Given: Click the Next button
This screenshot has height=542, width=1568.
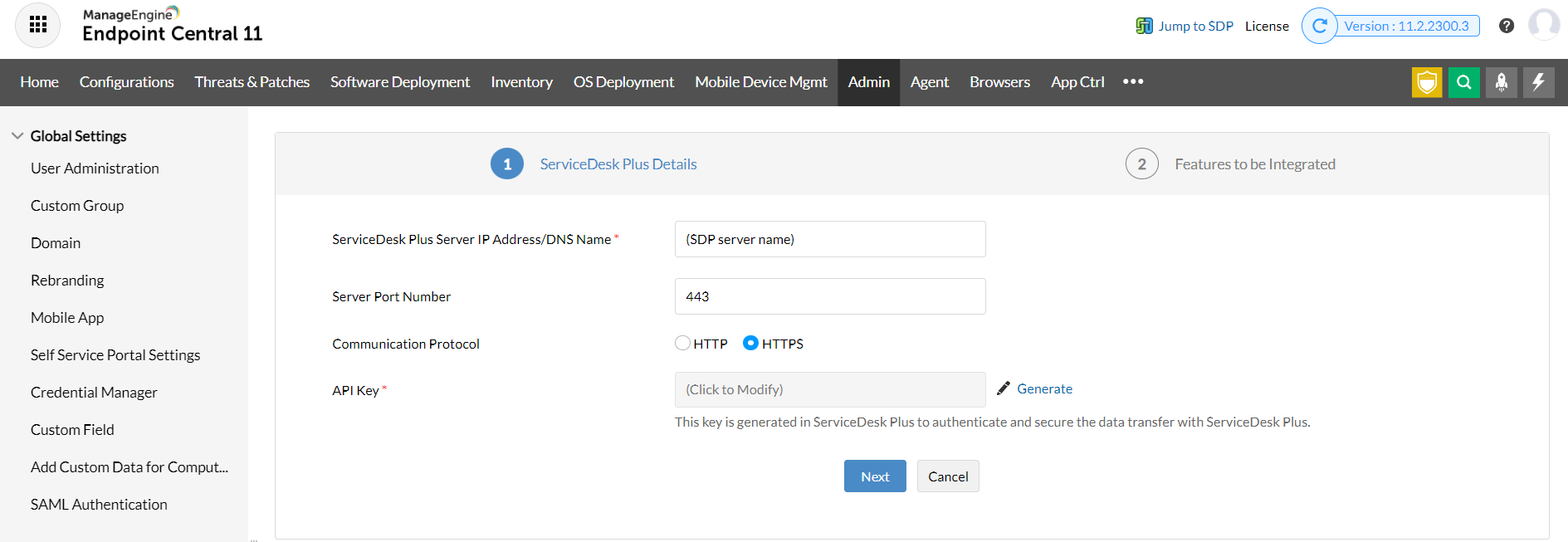Looking at the screenshot, I should tap(874, 476).
